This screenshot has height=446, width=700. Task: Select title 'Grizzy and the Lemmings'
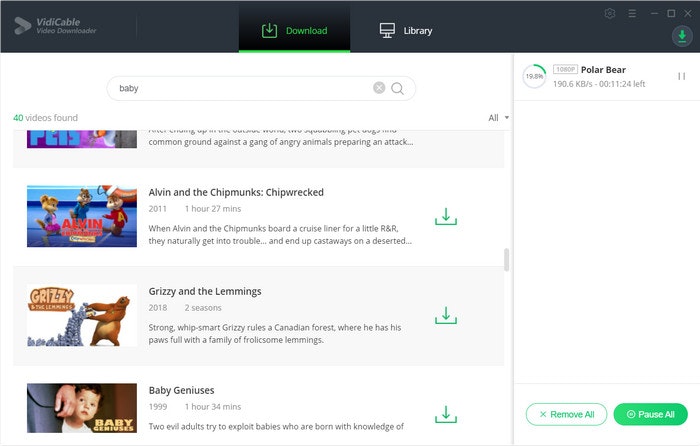[x=205, y=292]
